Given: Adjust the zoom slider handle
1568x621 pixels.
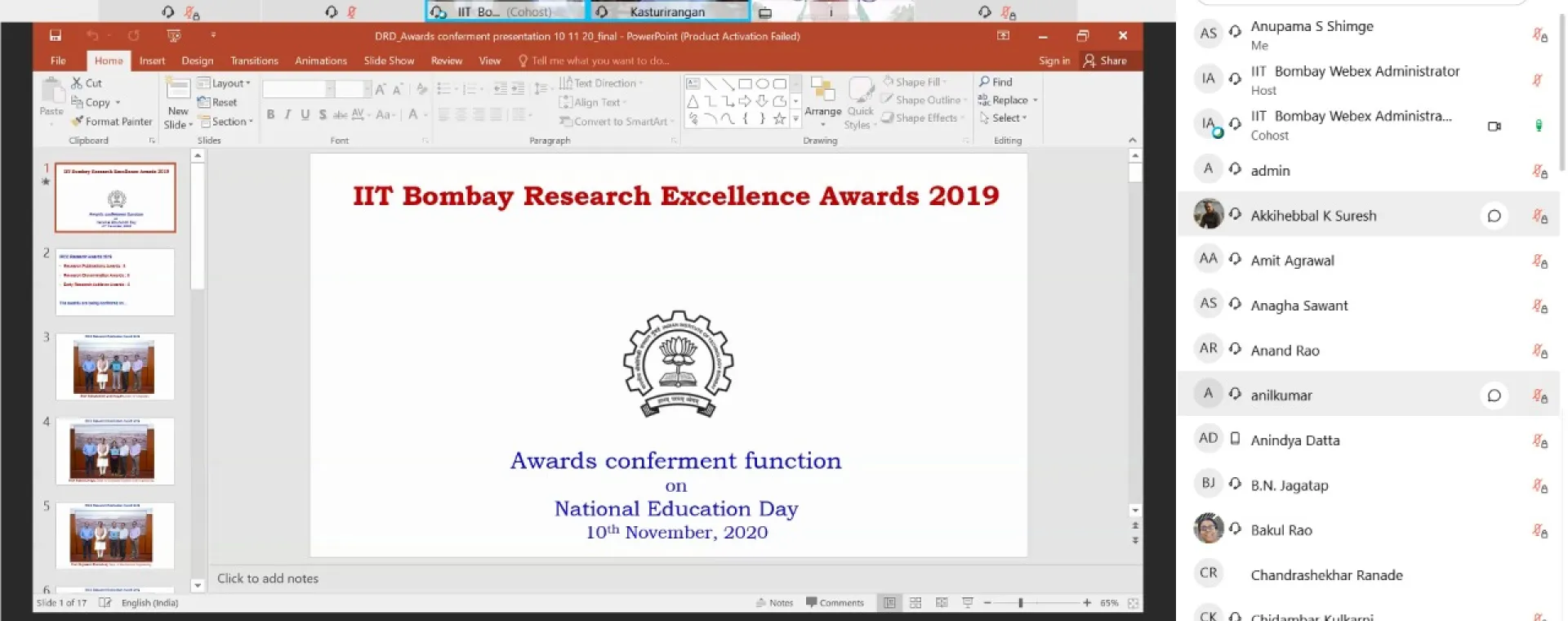Looking at the screenshot, I should (x=1020, y=603).
